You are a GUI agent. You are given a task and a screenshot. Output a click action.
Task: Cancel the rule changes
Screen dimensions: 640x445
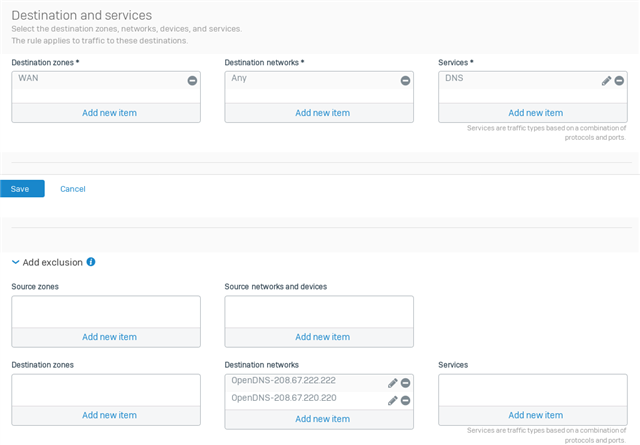point(73,189)
